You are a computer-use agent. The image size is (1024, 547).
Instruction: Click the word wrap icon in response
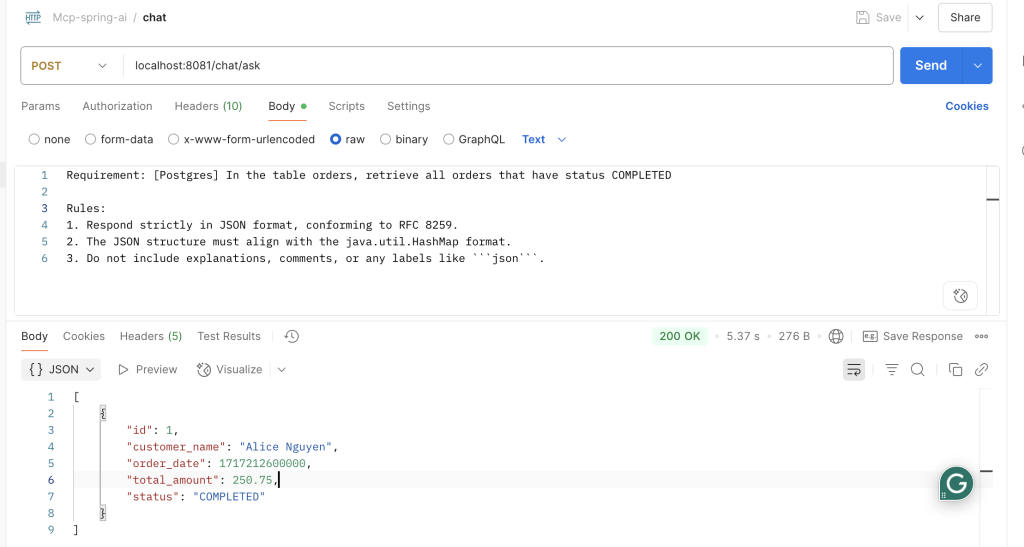point(854,370)
